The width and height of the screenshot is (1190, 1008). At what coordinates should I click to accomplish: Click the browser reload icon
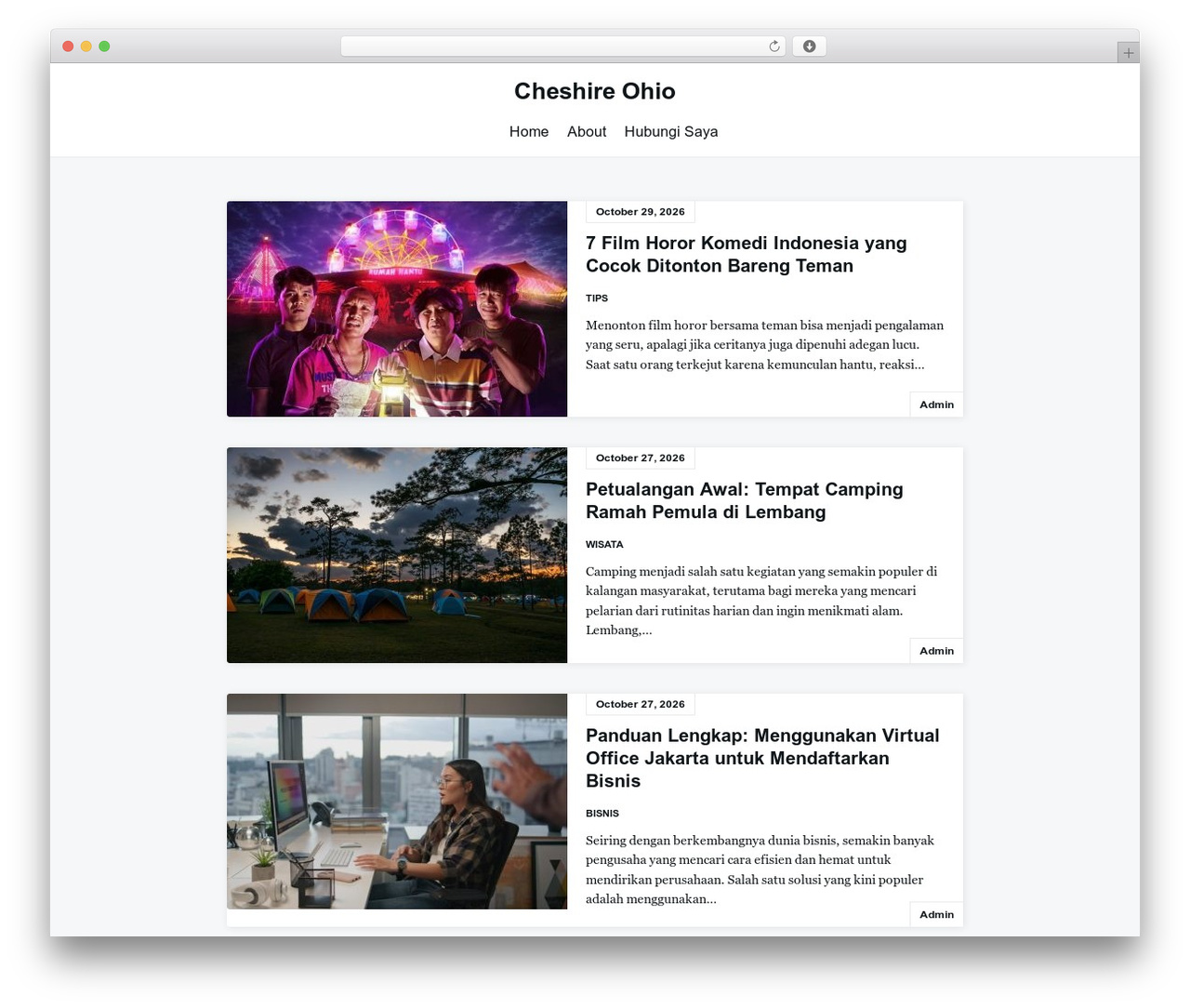pyautogui.click(x=774, y=46)
